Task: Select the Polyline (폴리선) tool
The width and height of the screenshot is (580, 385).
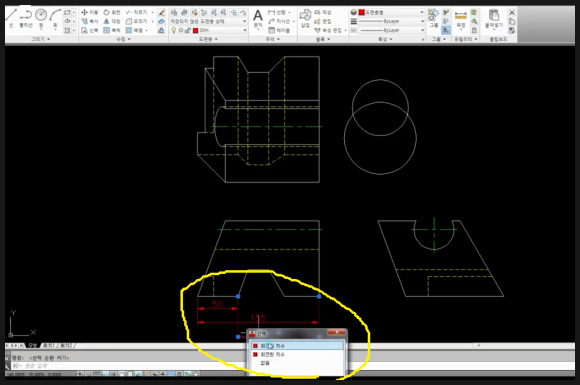Action: pos(26,18)
